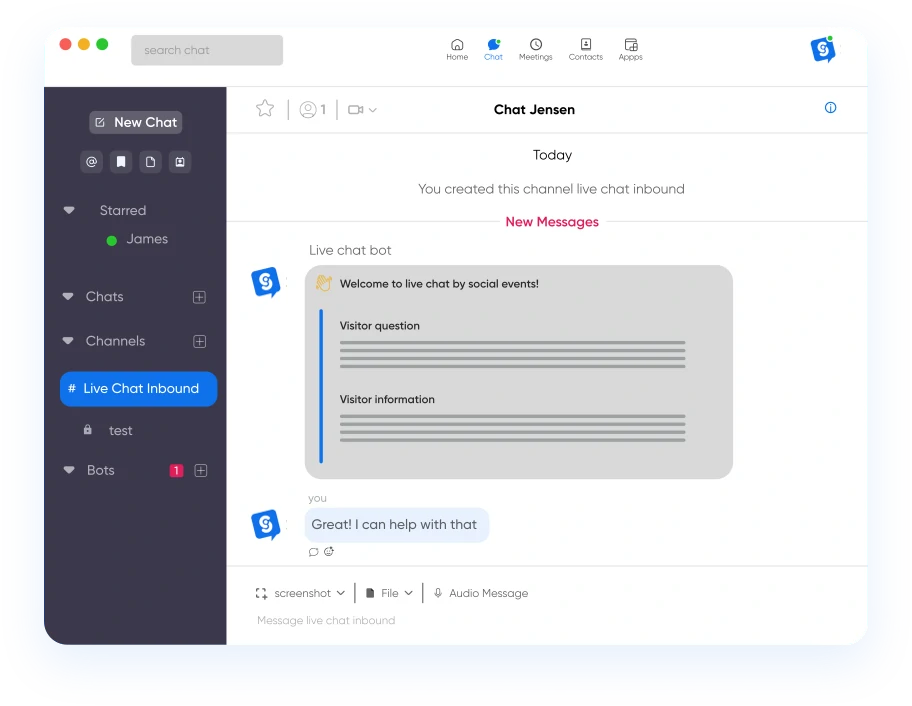Screen dimensions: 912x706
Task: Go to the Contacts tab
Action: click(585, 49)
